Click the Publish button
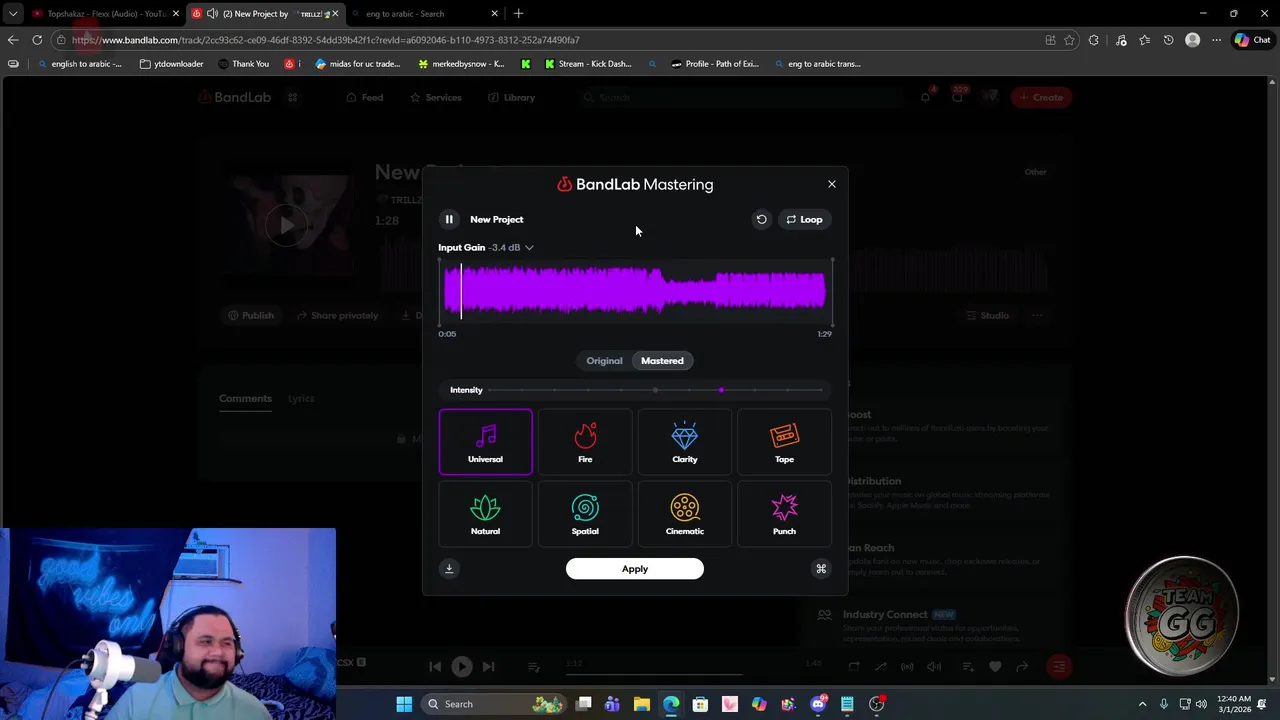The width and height of the screenshot is (1280, 720). [x=250, y=315]
